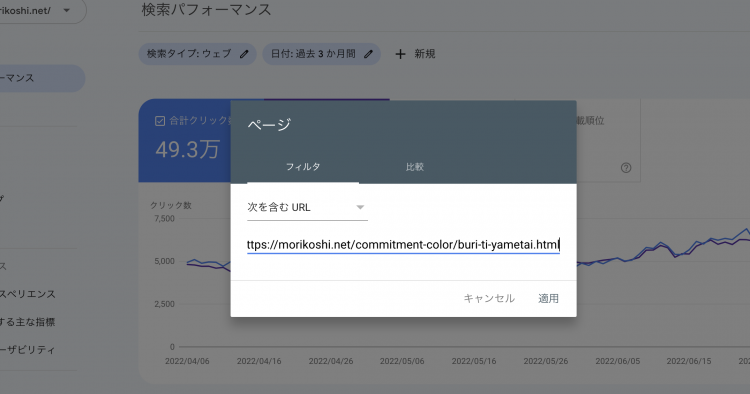Open the 検索タイプ: ウェブ filter chip
Screen dimensions: 750x394
coord(198,54)
